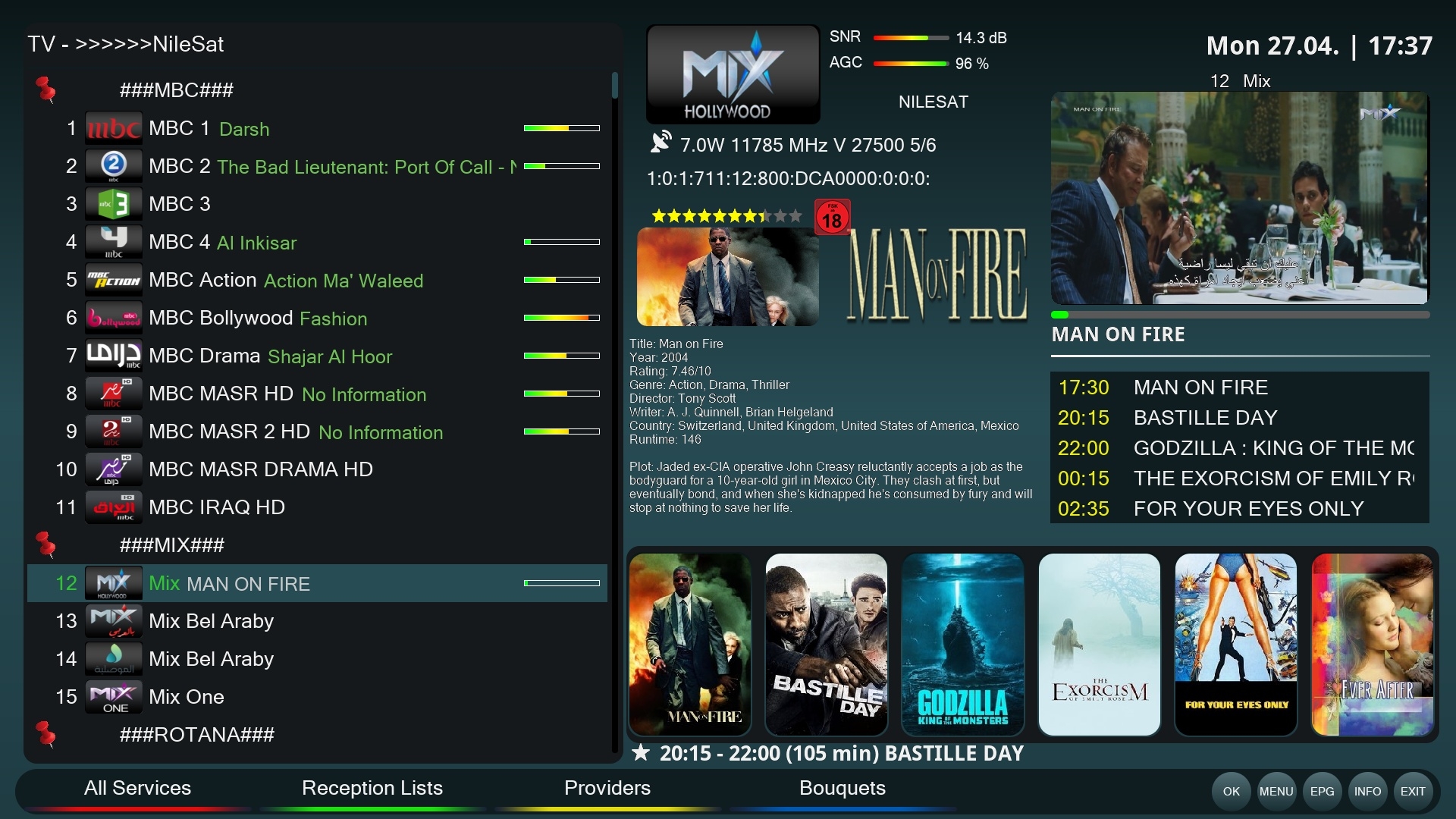Viewport: 1456px width, 819px height.
Task: Open the Providers list
Action: point(607,788)
